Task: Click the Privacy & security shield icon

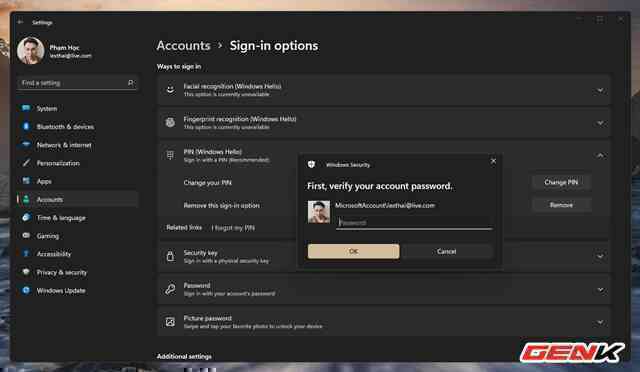Action: pos(26,272)
